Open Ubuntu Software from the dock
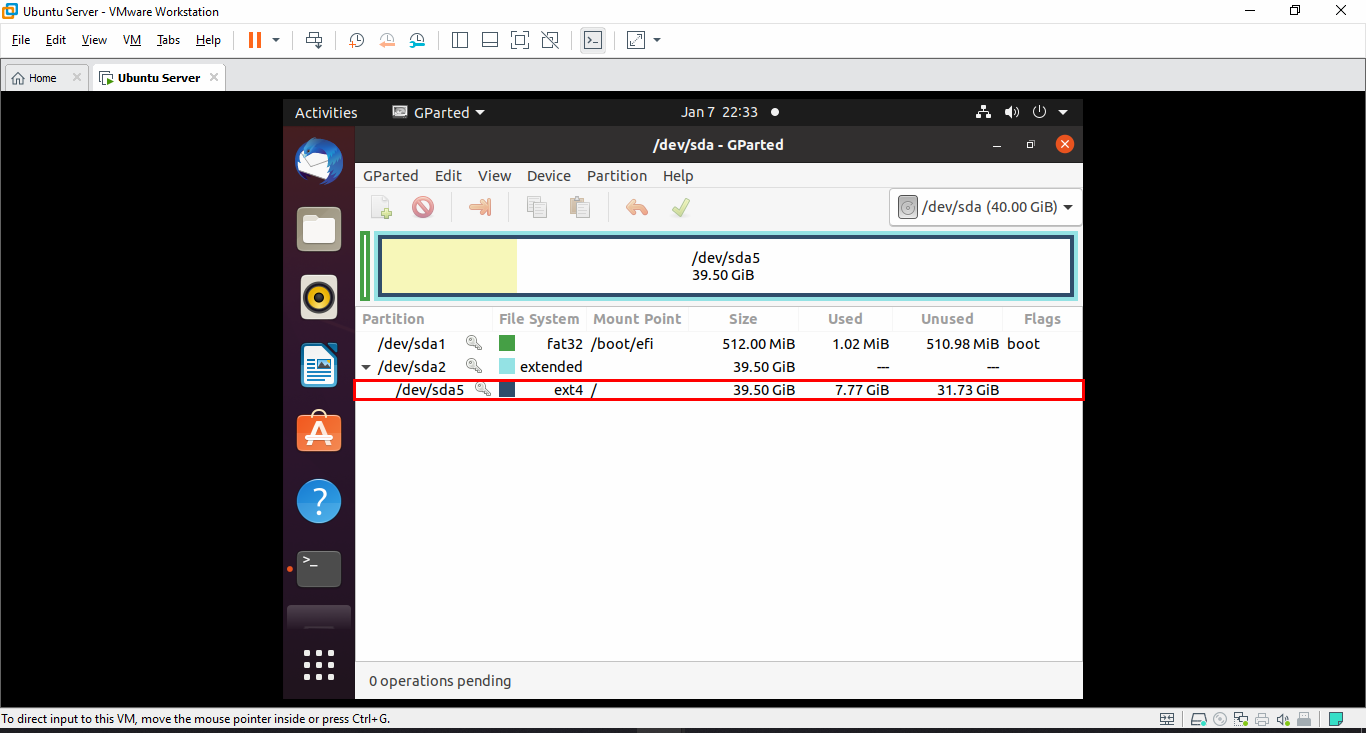The width and height of the screenshot is (1366, 733). point(319,433)
